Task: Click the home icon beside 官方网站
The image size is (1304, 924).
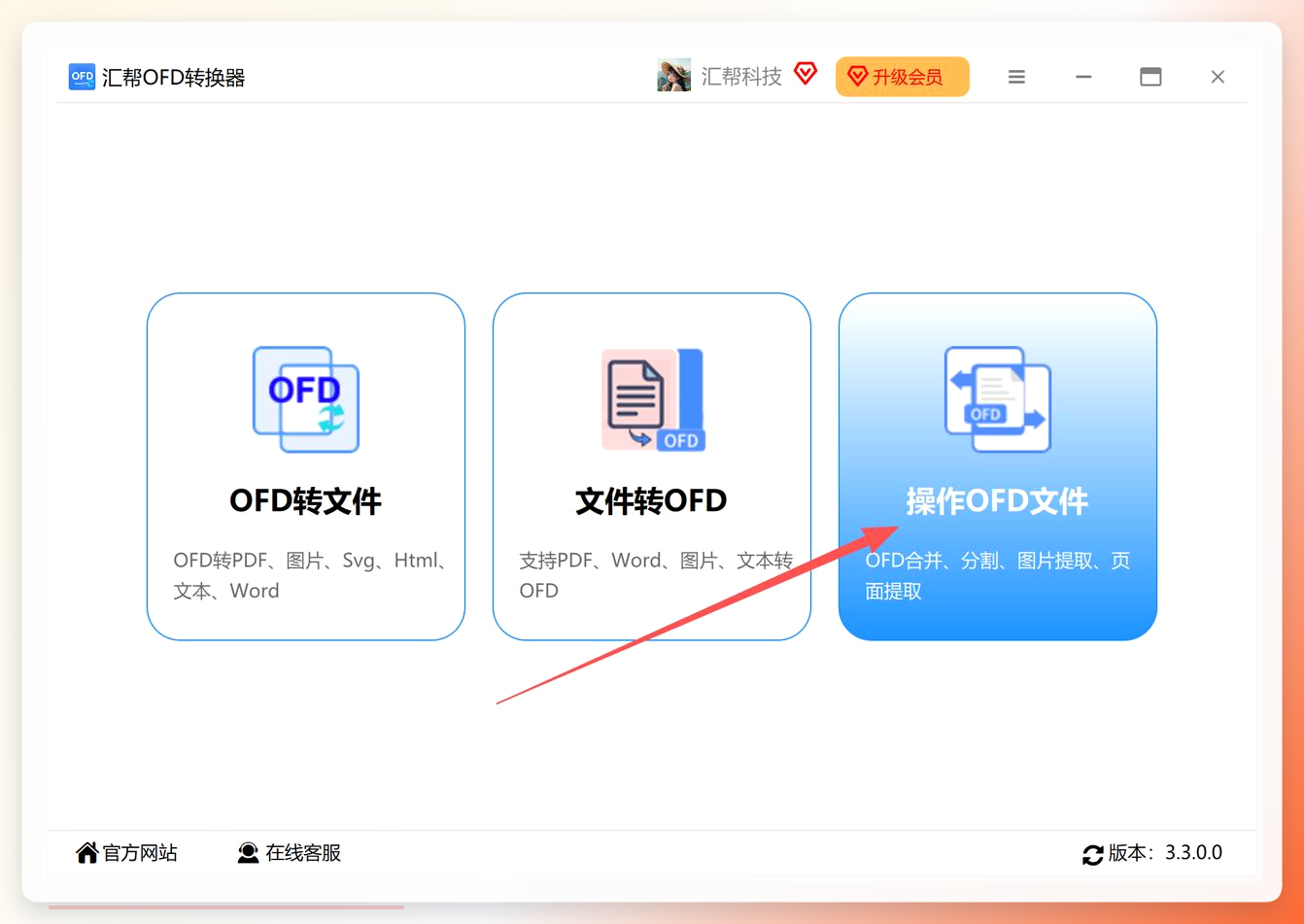Action: (86, 853)
